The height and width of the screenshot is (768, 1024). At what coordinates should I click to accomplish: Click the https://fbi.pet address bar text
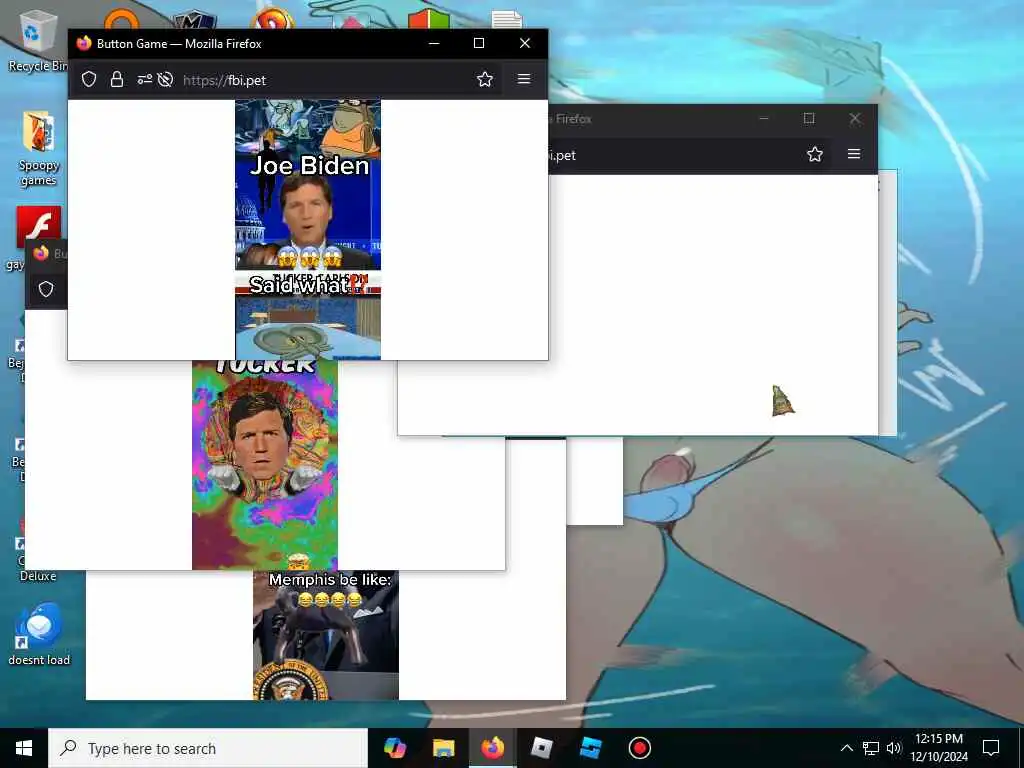224,80
